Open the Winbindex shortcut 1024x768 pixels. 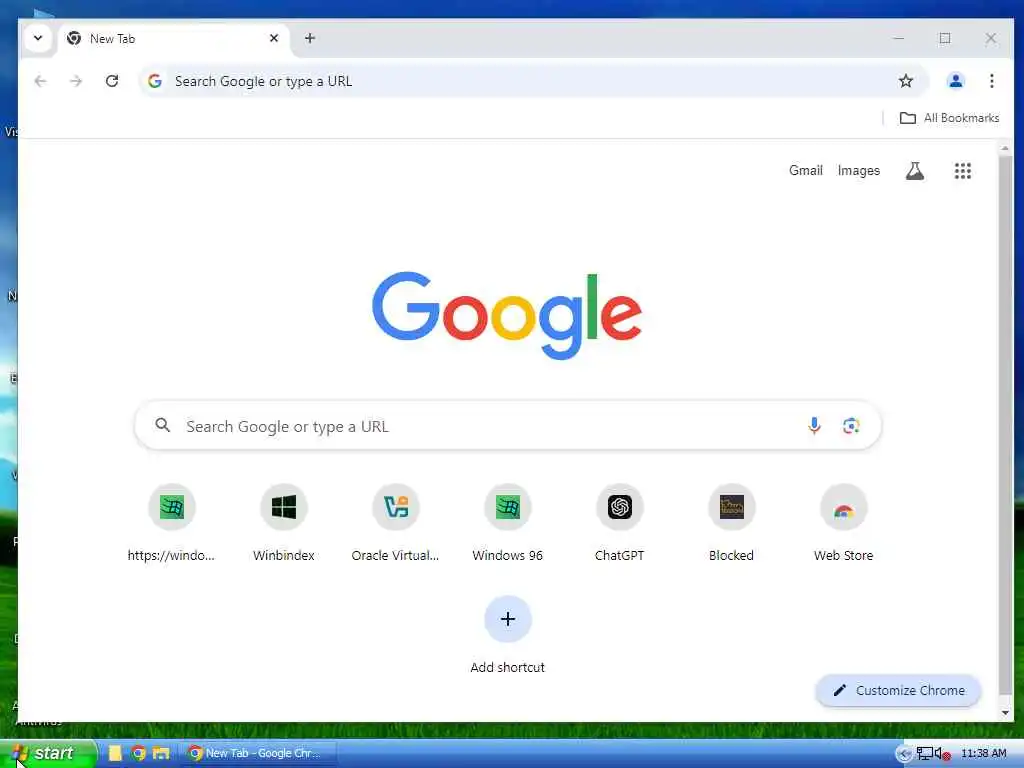point(283,523)
